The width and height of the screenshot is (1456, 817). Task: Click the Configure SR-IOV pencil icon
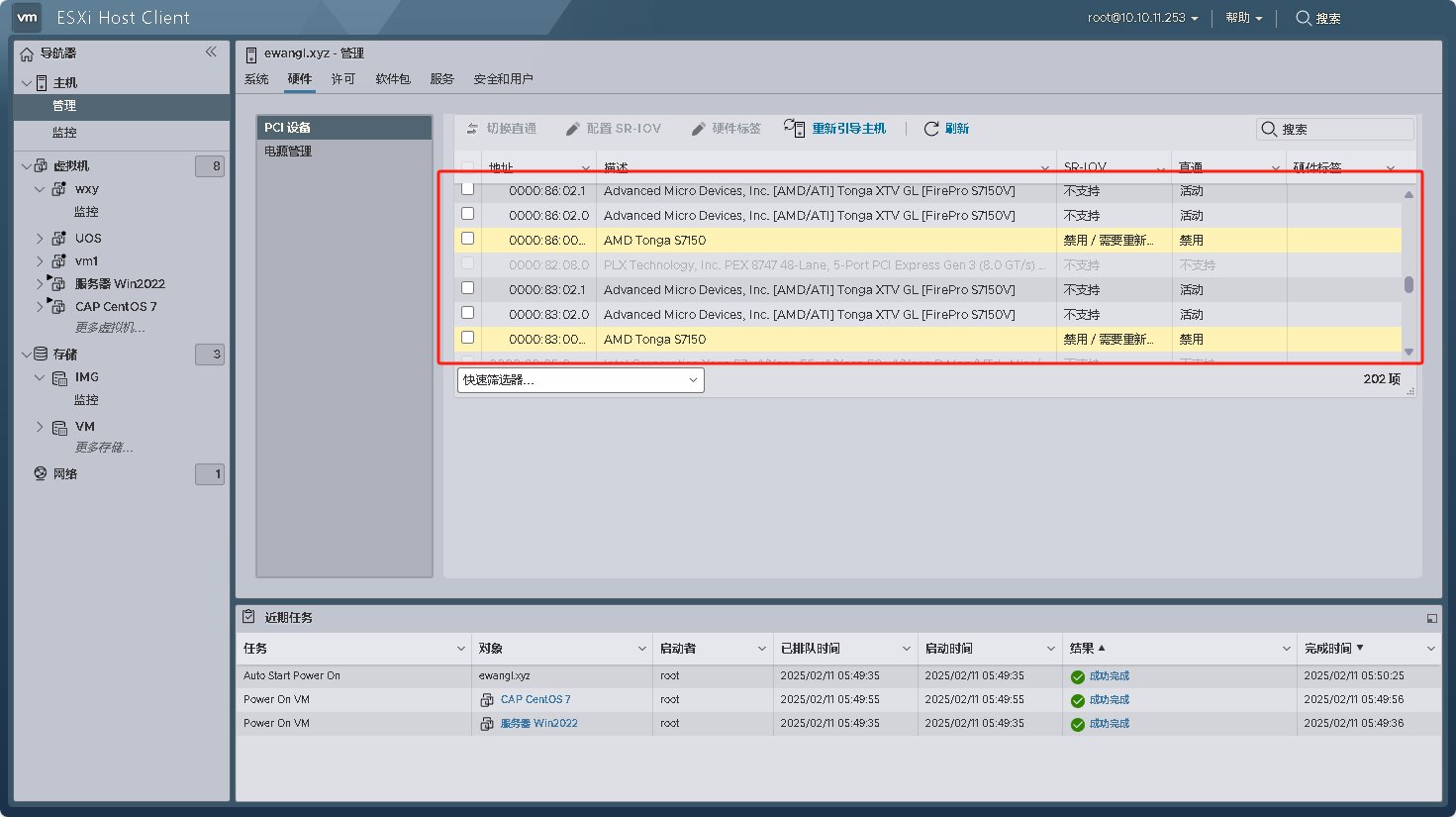click(573, 129)
